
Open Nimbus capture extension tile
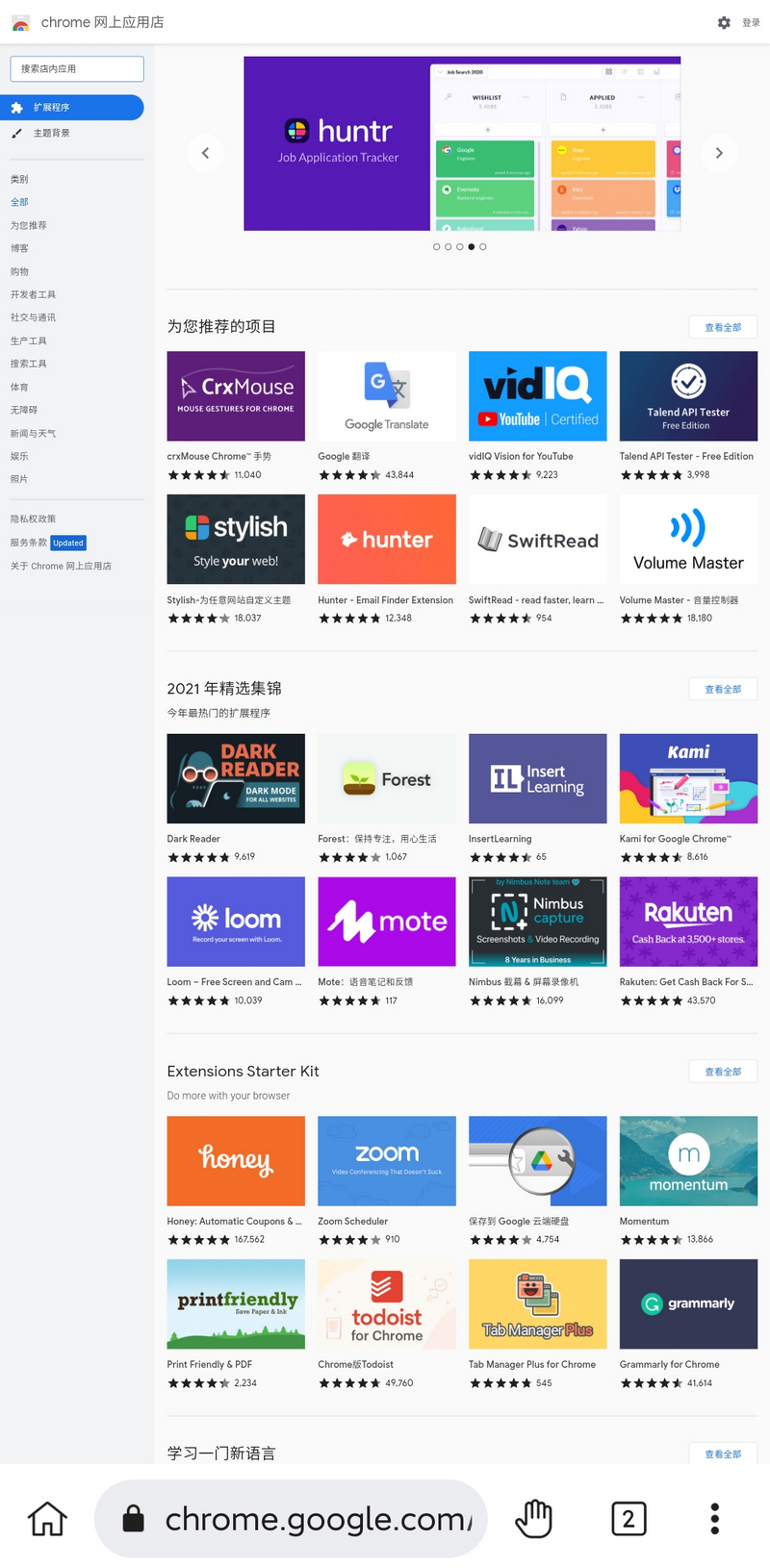pyautogui.click(x=538, y=942)
